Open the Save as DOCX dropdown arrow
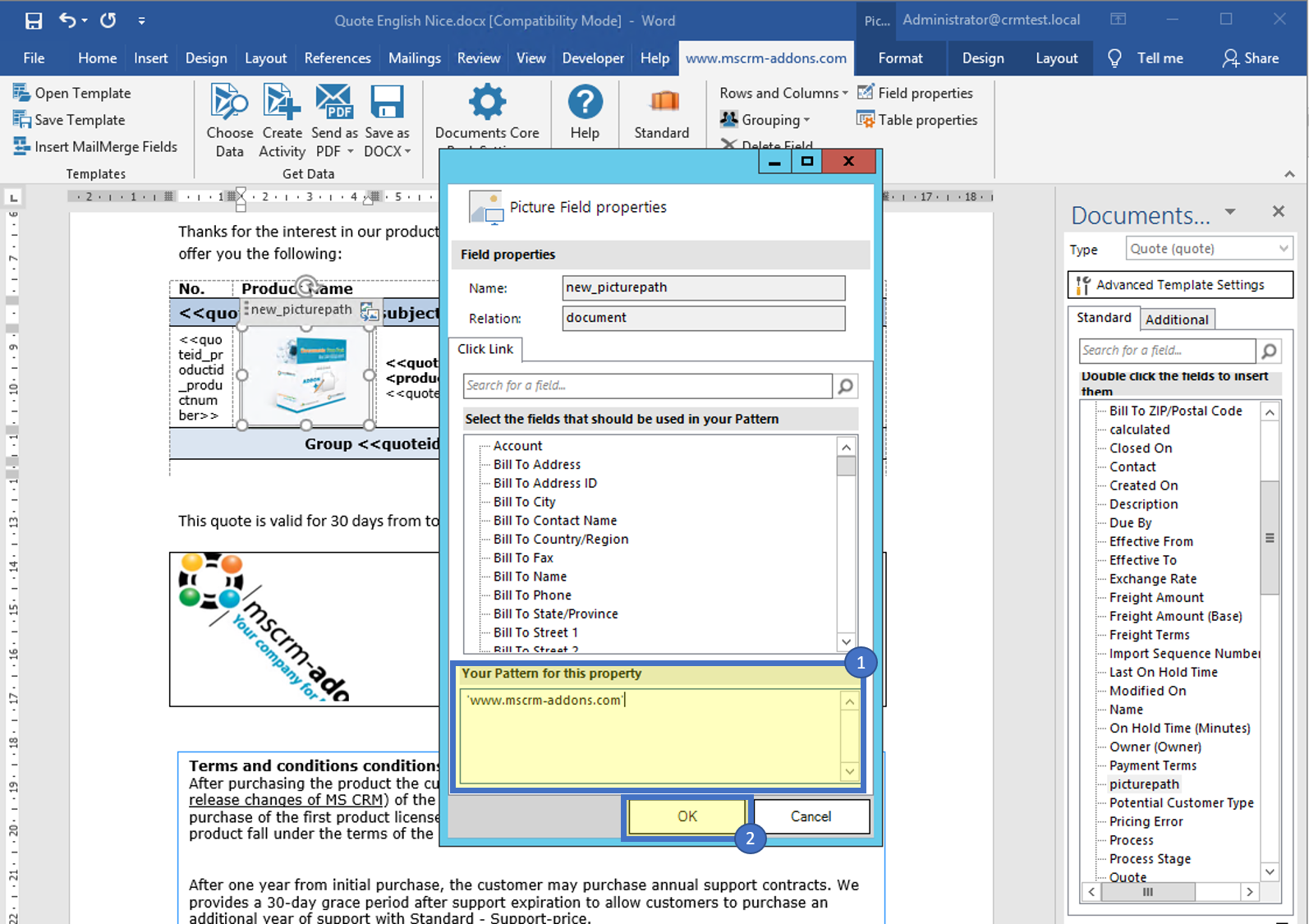The image size is (1309, 924). tap(408, 152)
